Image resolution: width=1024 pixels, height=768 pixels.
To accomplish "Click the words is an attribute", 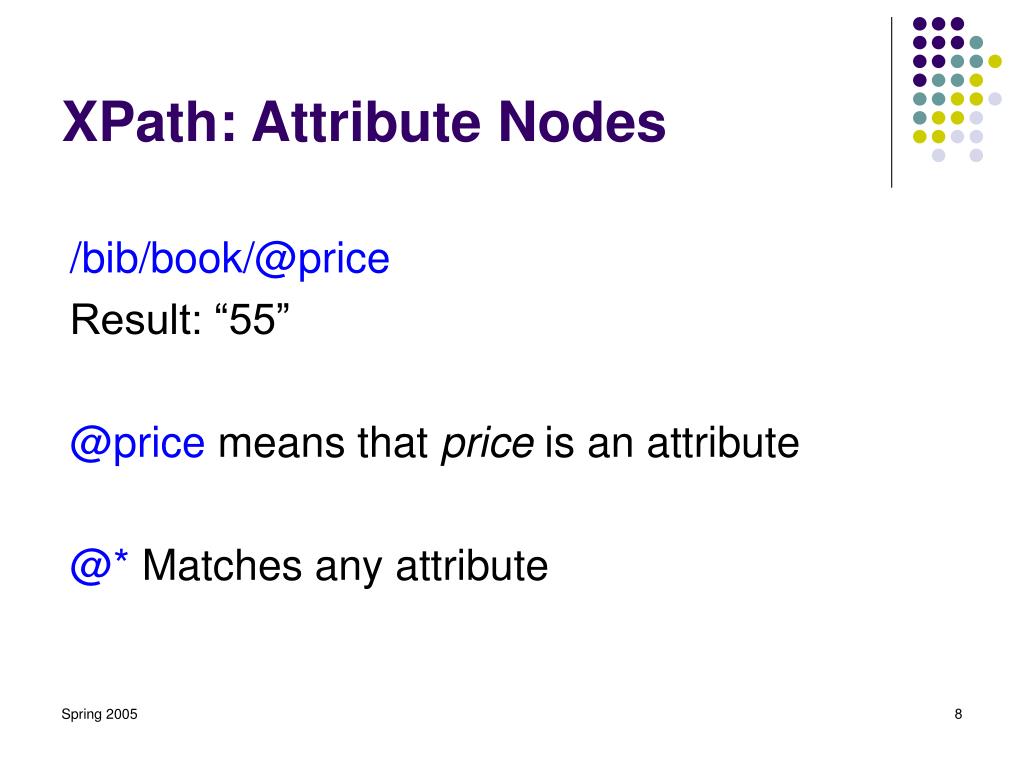I will [x=671, y=443].
